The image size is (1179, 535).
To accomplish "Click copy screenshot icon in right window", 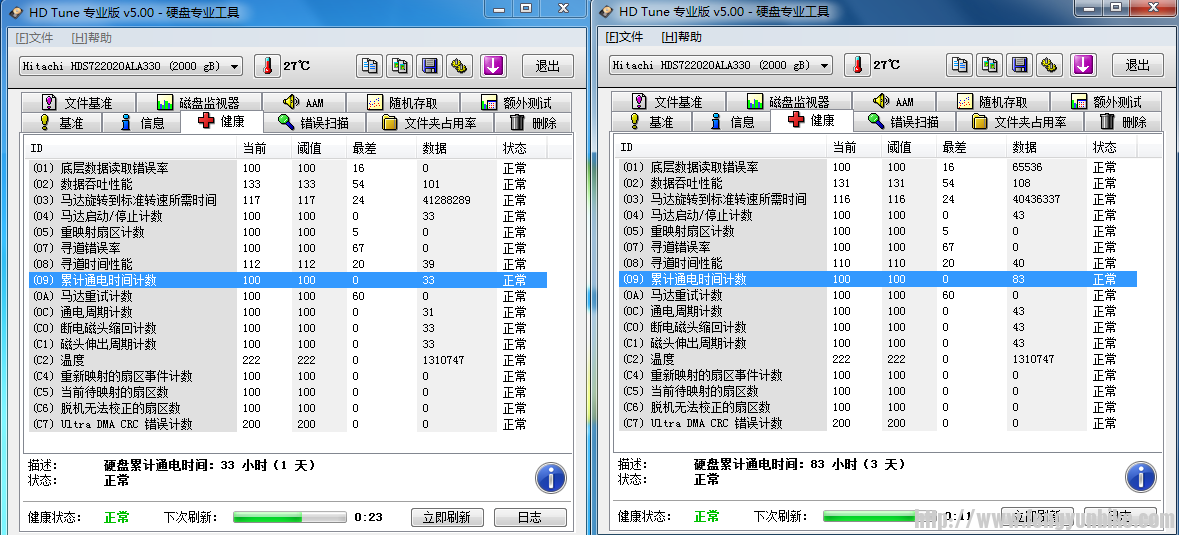I will pyautogui.click(x=989, y=65).
